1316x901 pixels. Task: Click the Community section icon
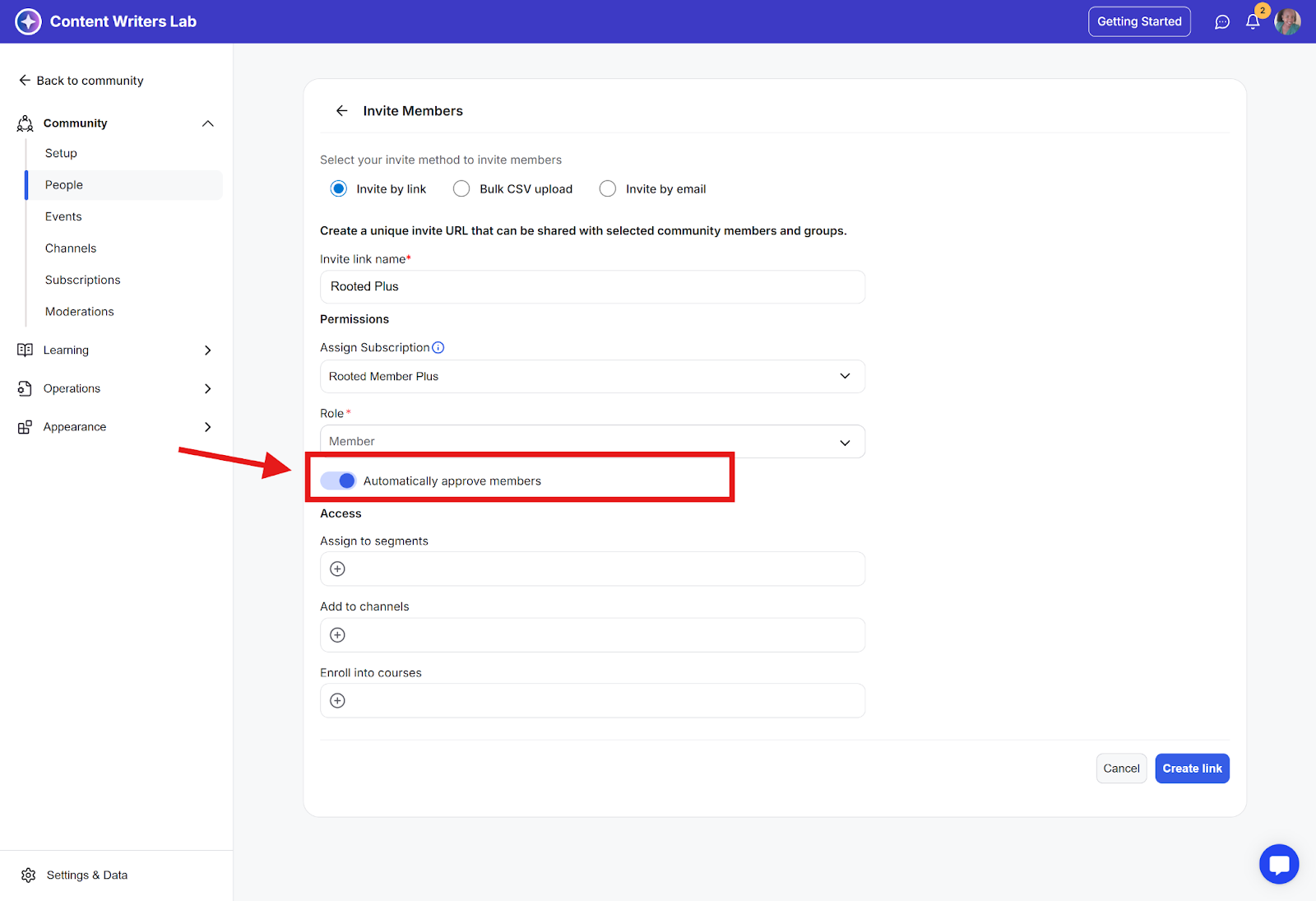[25, 123]
